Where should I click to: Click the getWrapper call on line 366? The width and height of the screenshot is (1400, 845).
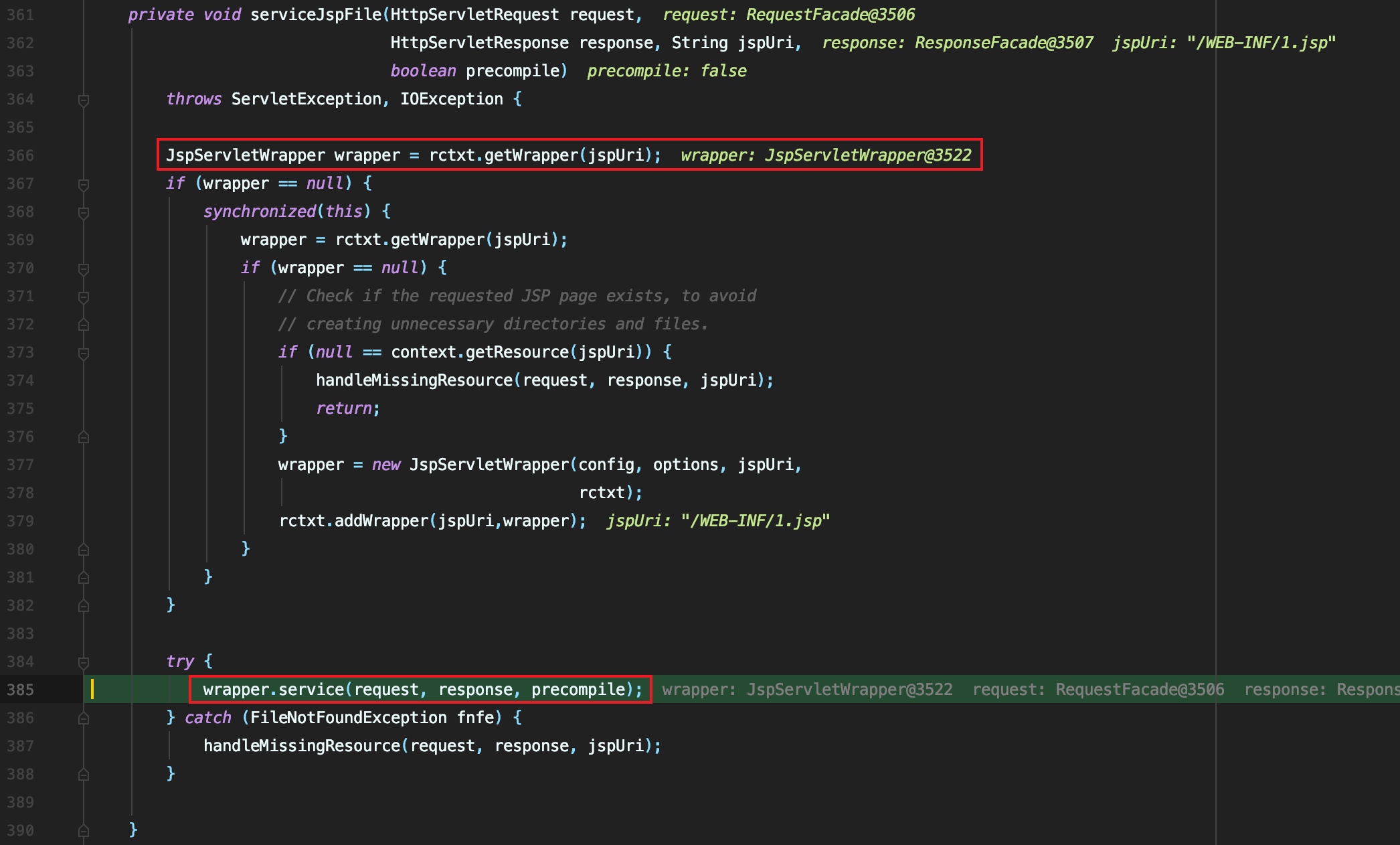(x=531, y=155)
